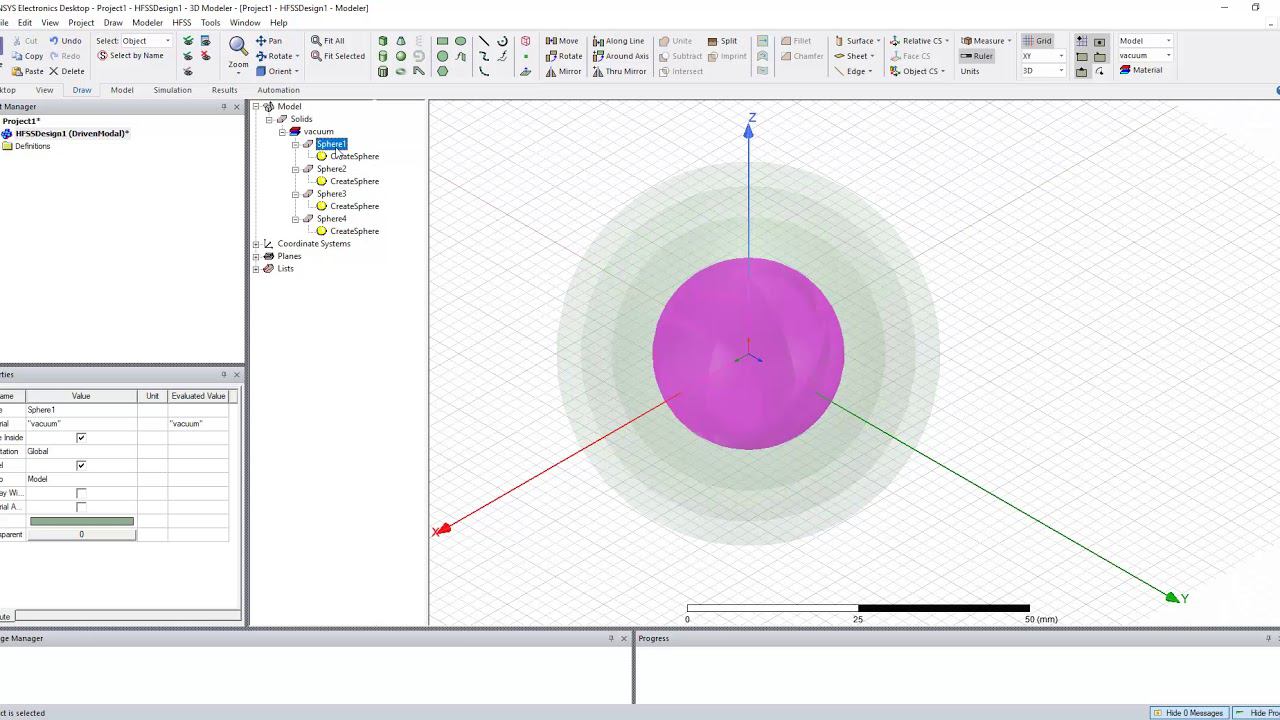The height and width of the screenshot is (720, 1280).
Task: Click the Mirror objects tool
Action: coord(563,71)
